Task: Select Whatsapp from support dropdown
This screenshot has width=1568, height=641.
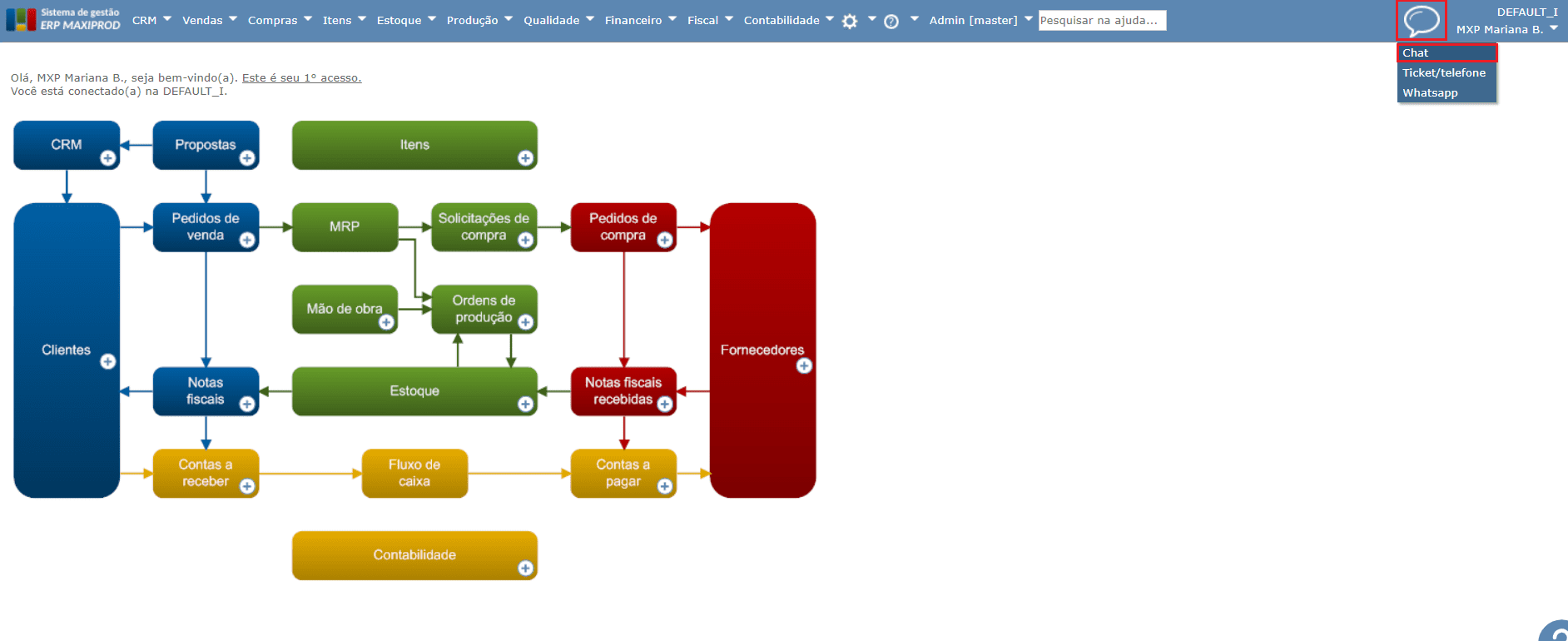Action: [x=1447, y=92]
